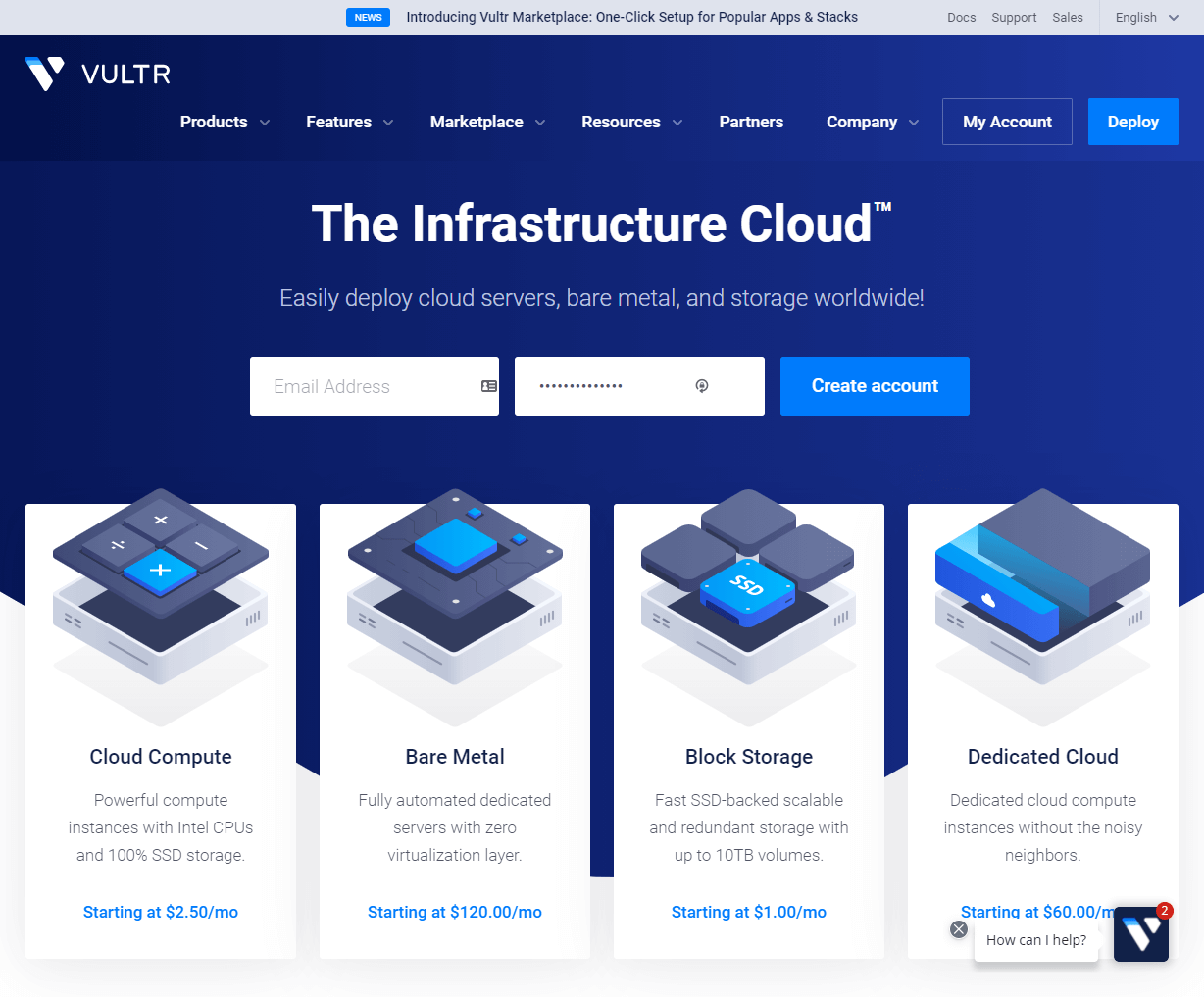1204x997 pixels.
Task: Expand the Company menu
Action: pos(873,122)
